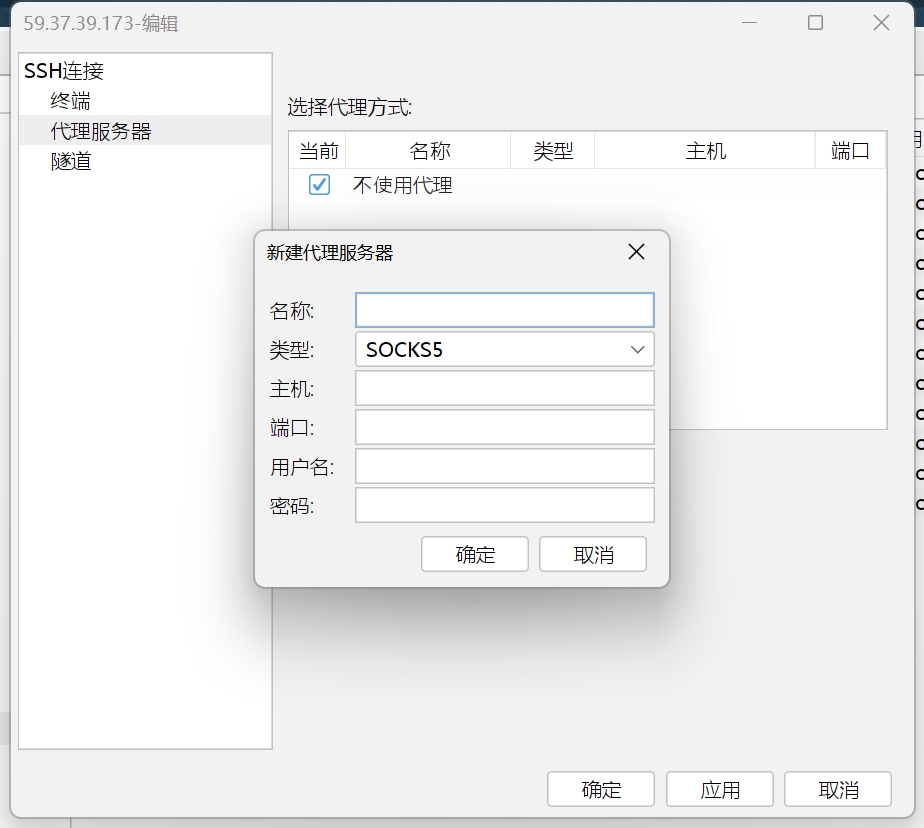The width and height of the screenshot is (924, 828).
Task: Confirm the new proxy with 确定
Action: [474, 553]
